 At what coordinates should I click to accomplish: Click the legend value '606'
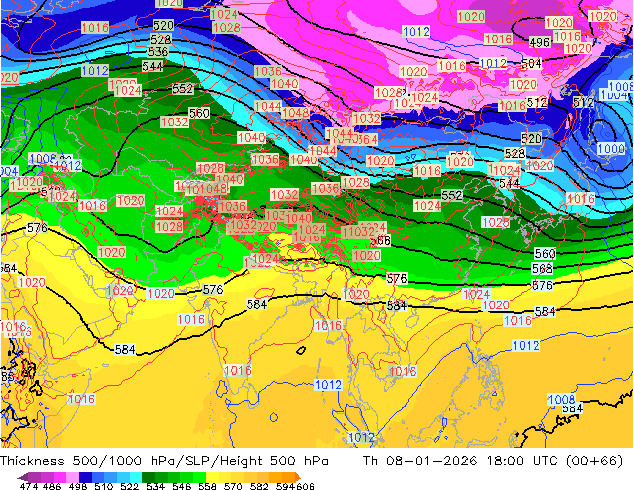(305, 486)
